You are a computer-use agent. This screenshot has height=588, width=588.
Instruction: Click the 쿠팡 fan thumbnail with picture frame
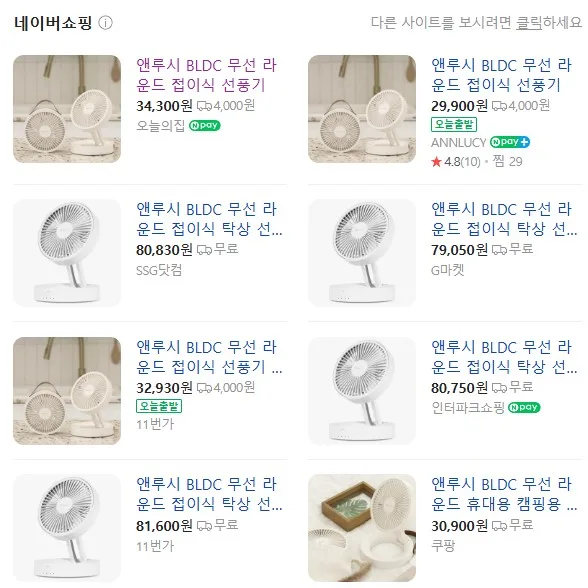point(362,528)
